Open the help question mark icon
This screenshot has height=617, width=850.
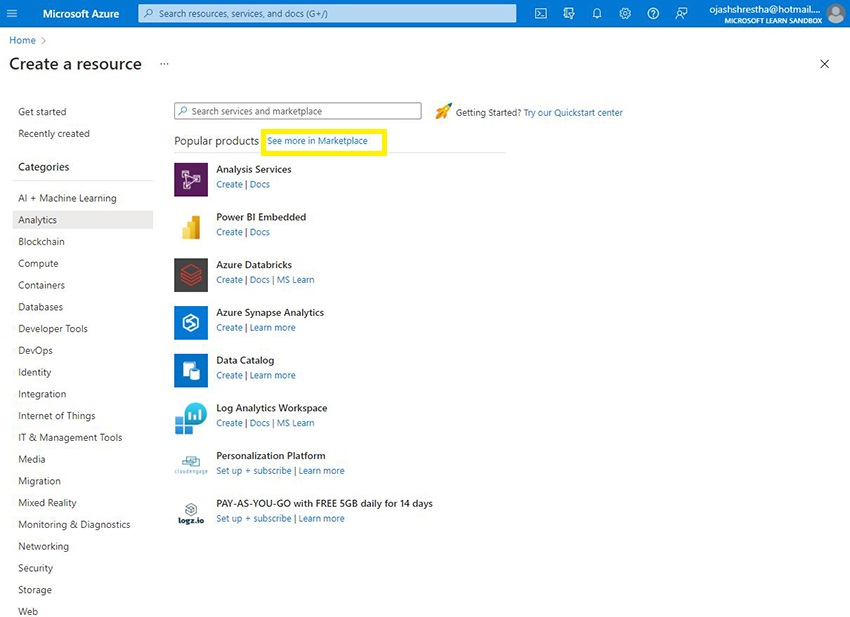pyautogui.click(x=653, y=14)
